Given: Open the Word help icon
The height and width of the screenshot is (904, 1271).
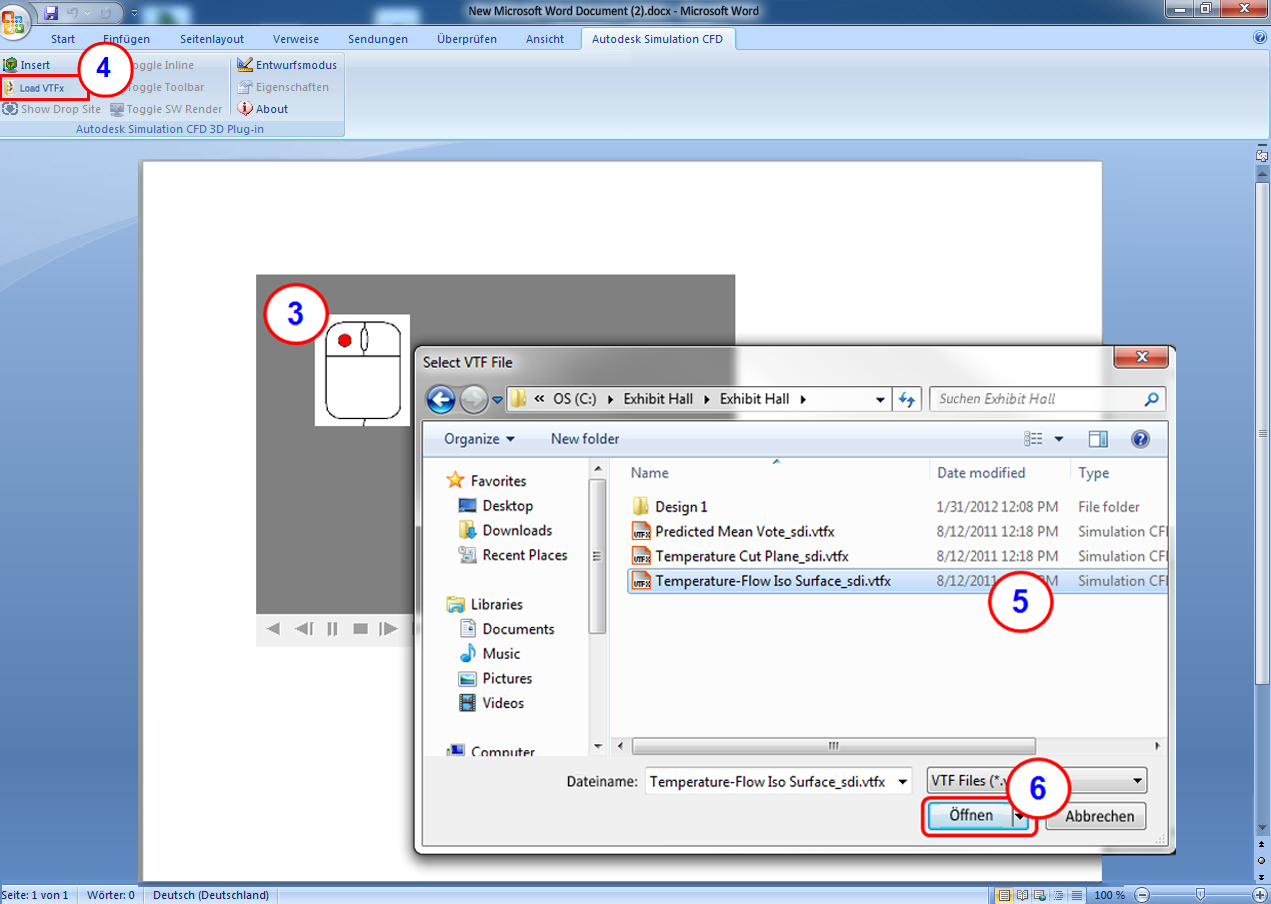Looking at the screenshot, I should (1260, 37).
